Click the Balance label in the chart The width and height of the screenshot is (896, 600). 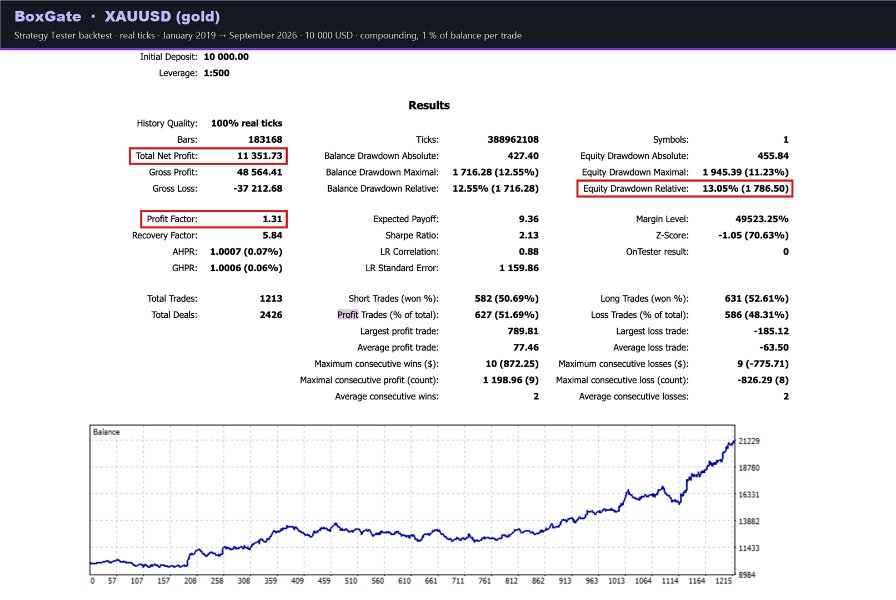point(106,432)
